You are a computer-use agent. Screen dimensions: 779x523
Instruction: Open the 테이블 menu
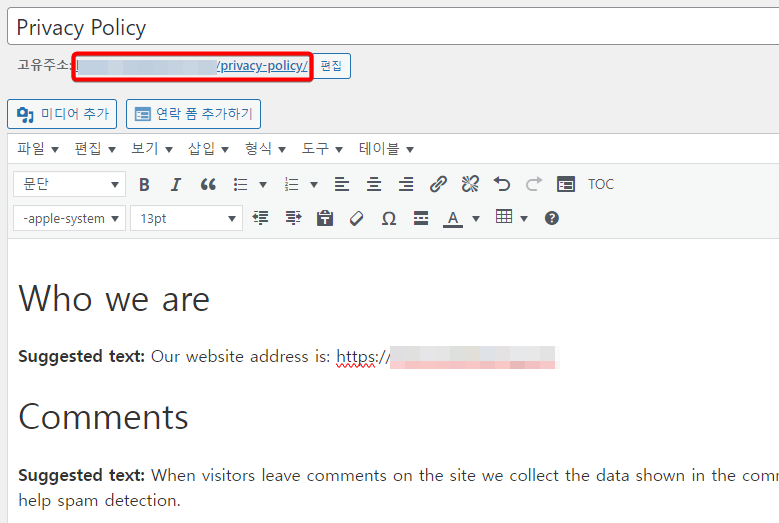coord(386,149)
